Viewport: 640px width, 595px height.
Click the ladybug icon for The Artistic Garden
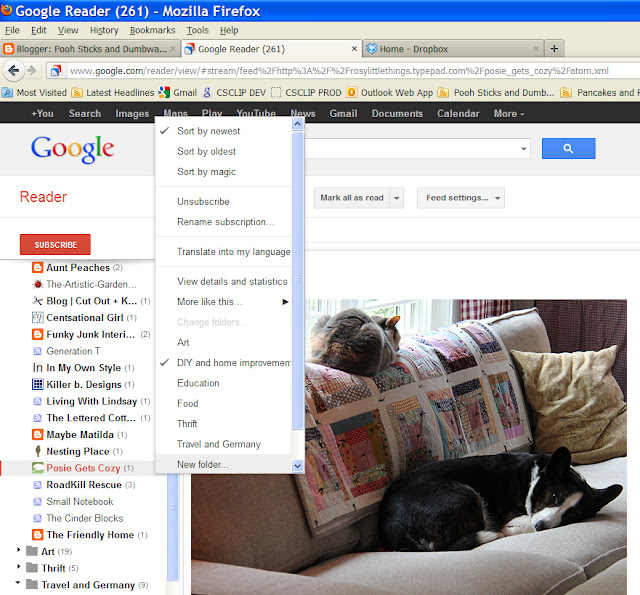[38, 284]
